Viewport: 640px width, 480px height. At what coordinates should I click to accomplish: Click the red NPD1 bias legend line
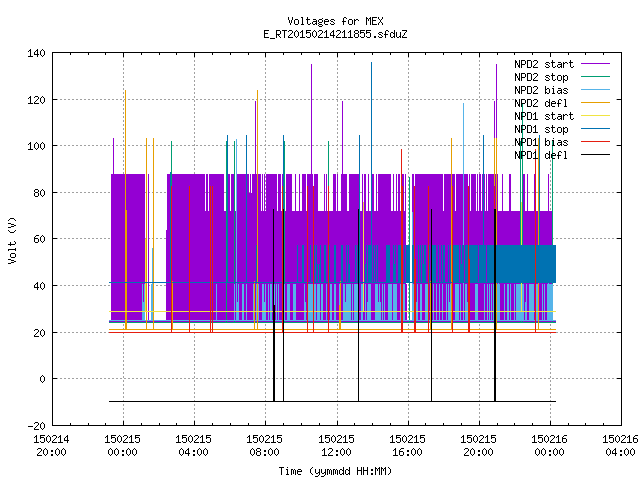click(x=595, y=142)
